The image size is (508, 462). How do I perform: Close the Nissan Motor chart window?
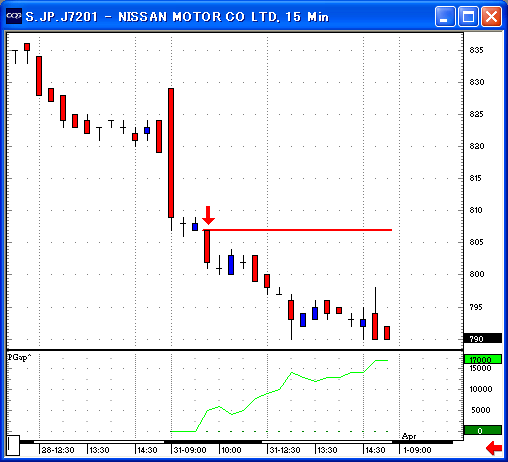[491, 16]
